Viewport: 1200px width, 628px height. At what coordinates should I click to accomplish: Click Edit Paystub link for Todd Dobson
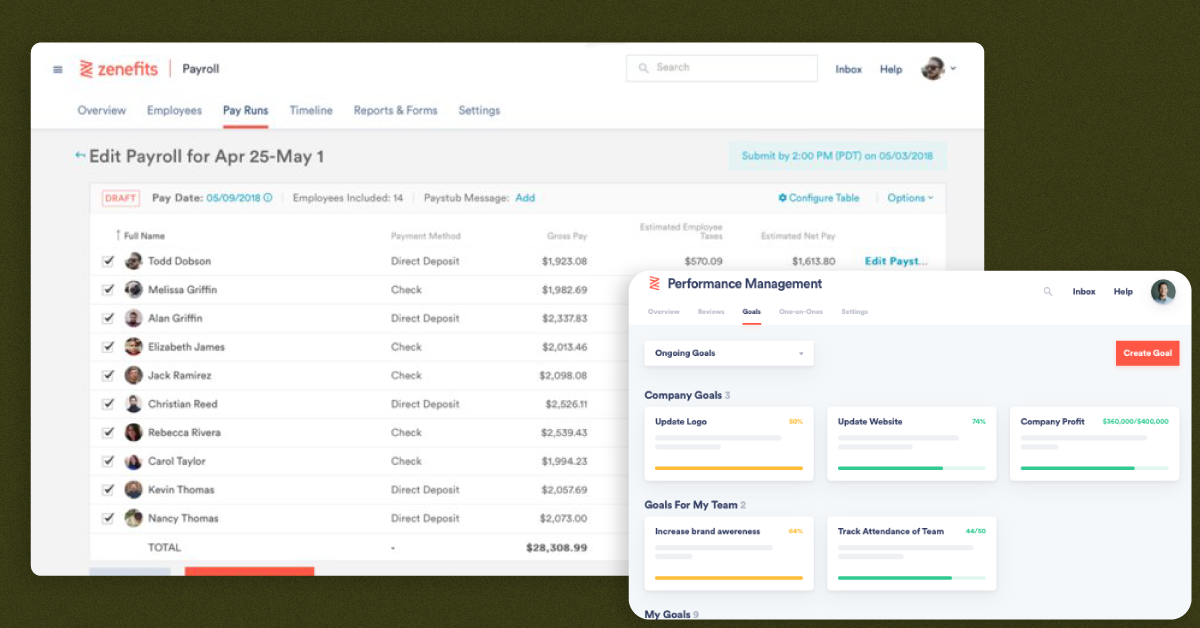coord(897,261)
